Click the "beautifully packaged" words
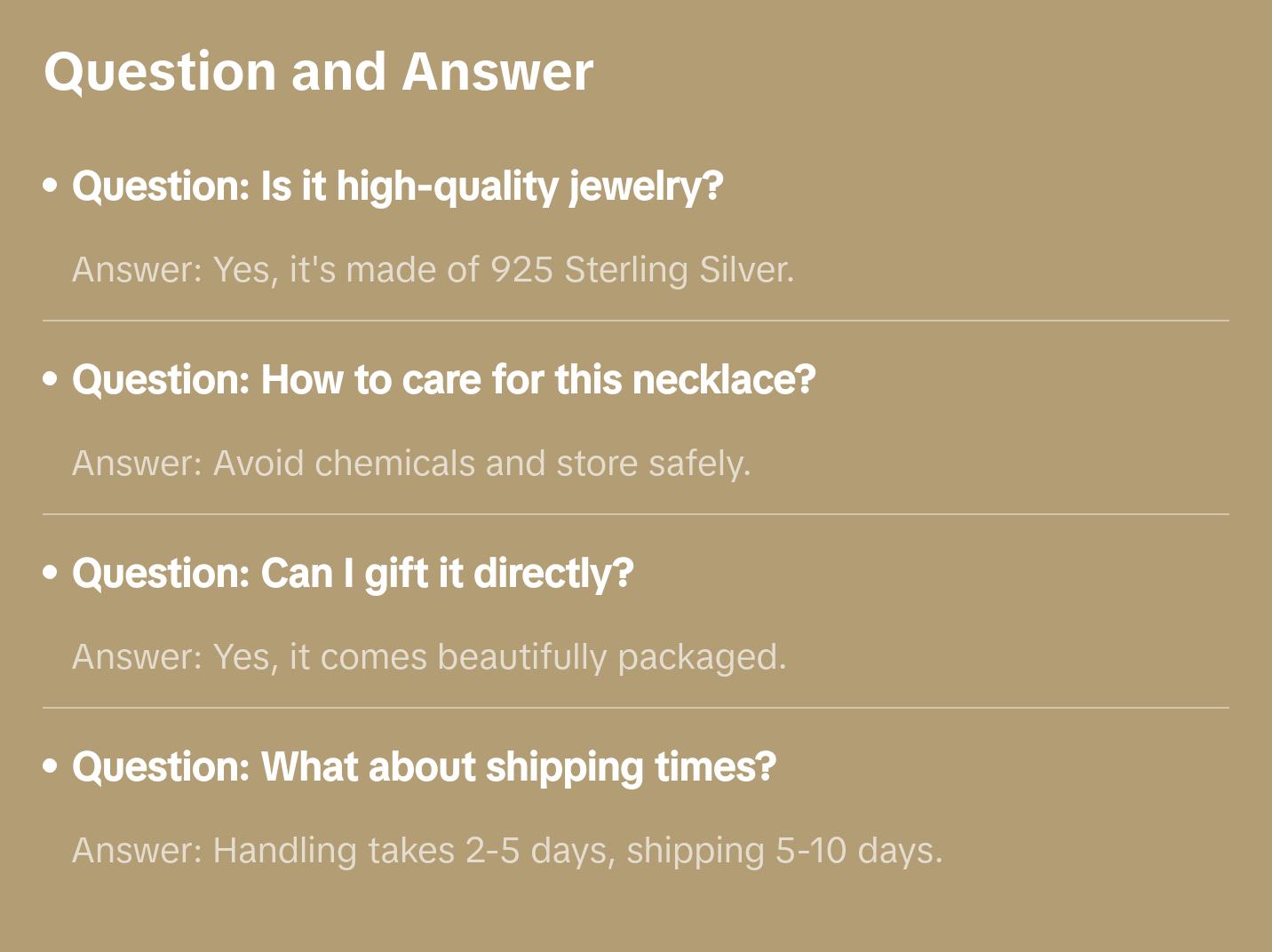1272x952 pixels. pos(611,657)
